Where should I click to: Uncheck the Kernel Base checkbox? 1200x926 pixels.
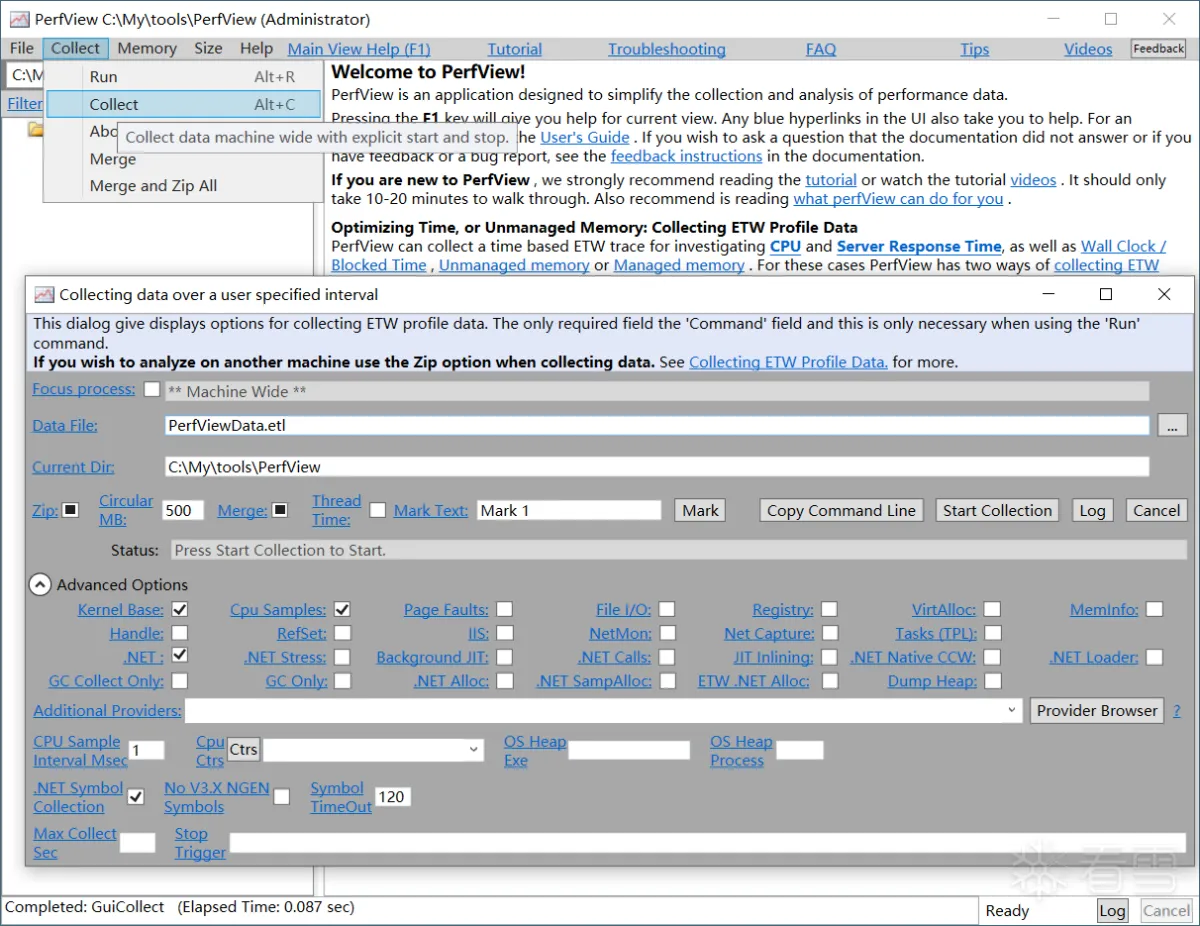[x=180, y=610]
